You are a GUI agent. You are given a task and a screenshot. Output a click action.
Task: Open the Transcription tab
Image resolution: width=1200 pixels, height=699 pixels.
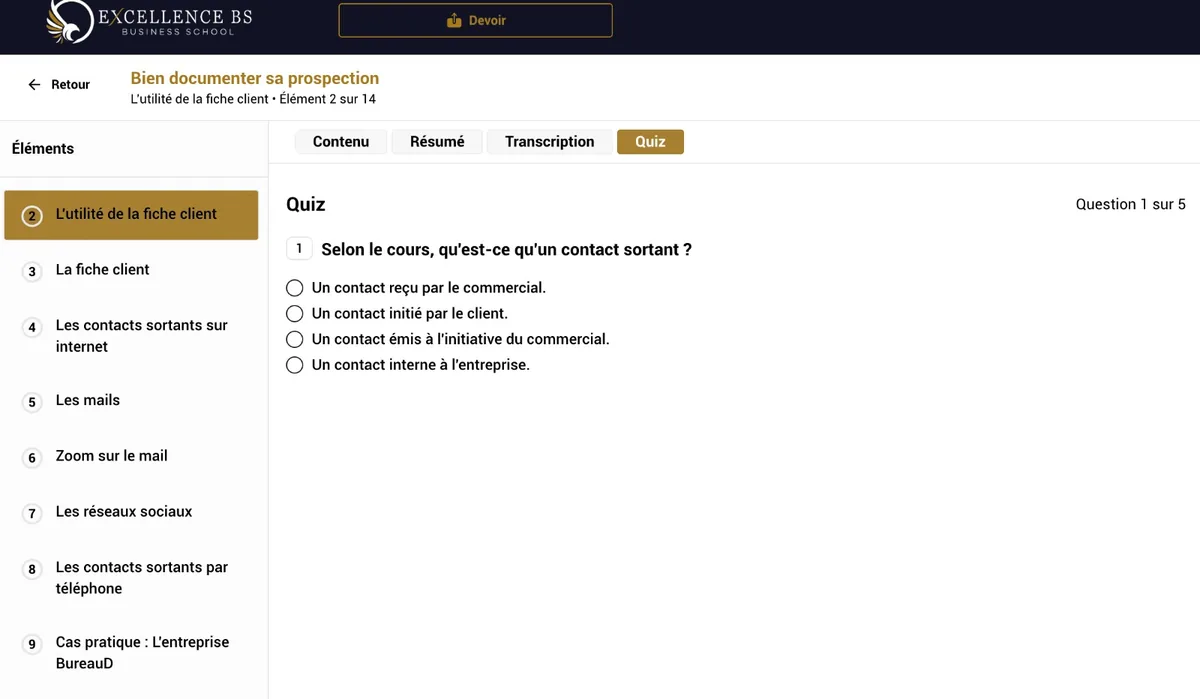550,142
